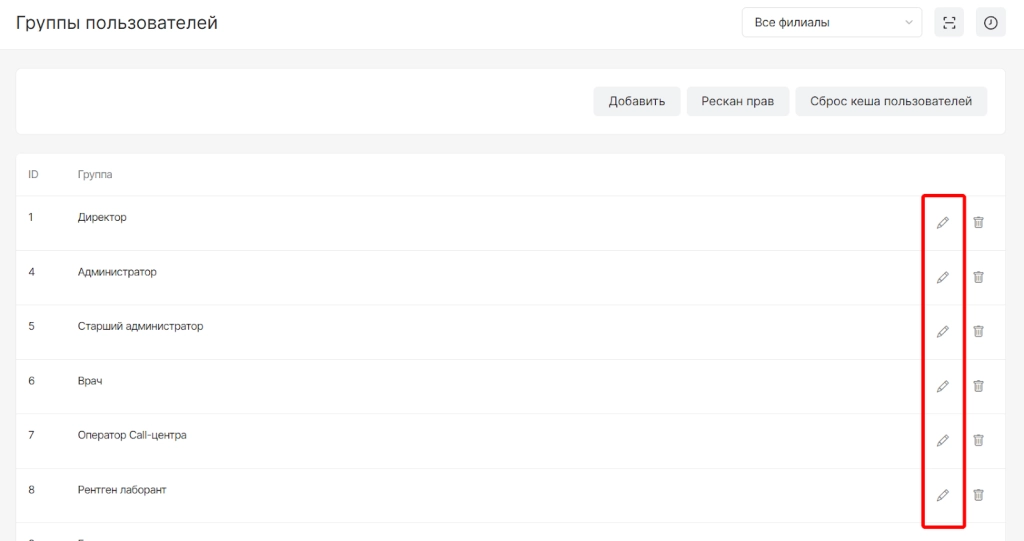This screenshot has width=1024, height=541.
Task: Delete the Оператор Call-центра group
Action: pos(978,440)
